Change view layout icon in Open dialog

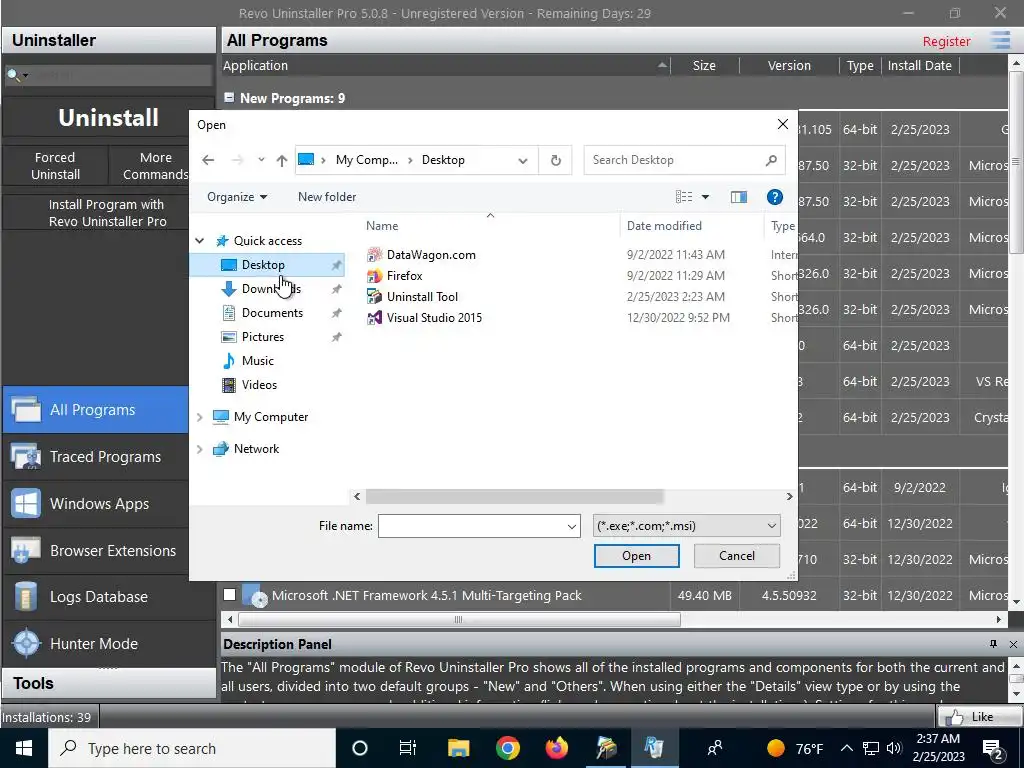(684, 197)
